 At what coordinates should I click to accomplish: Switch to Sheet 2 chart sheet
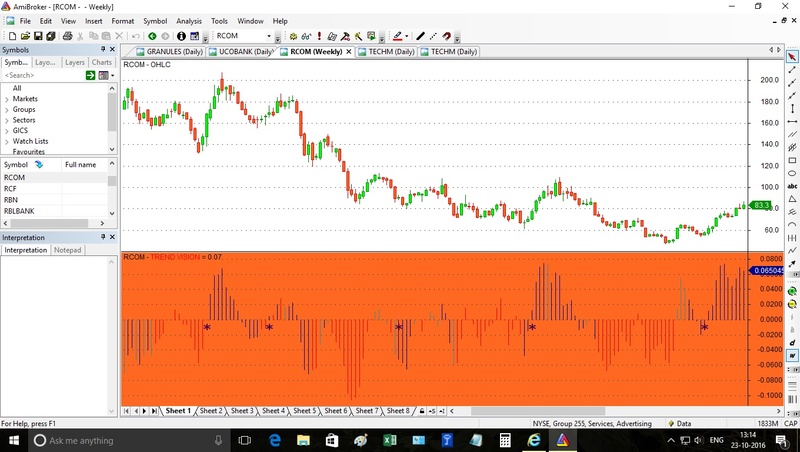tap(211, 411)
